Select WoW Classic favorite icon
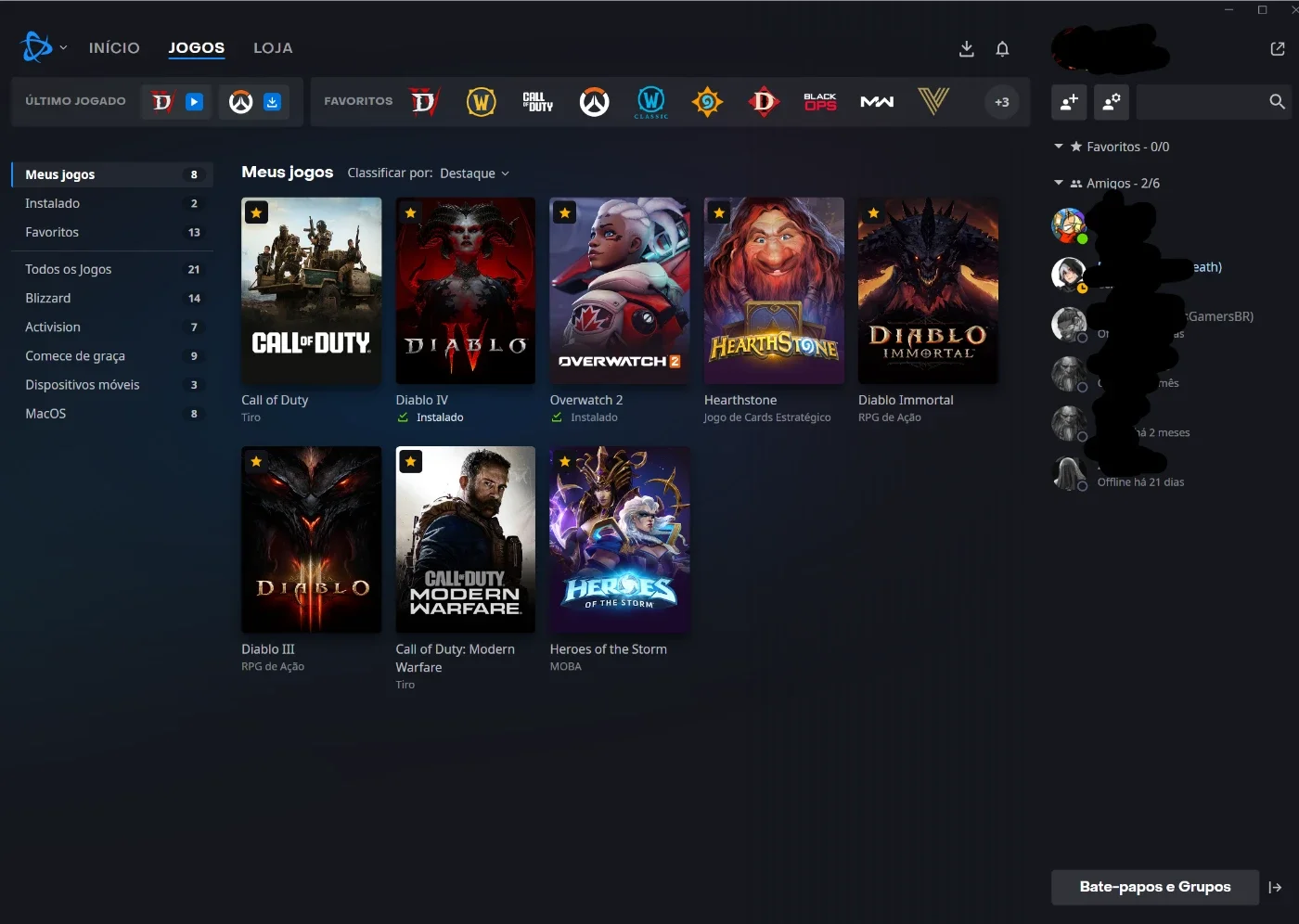 [651, 101]
